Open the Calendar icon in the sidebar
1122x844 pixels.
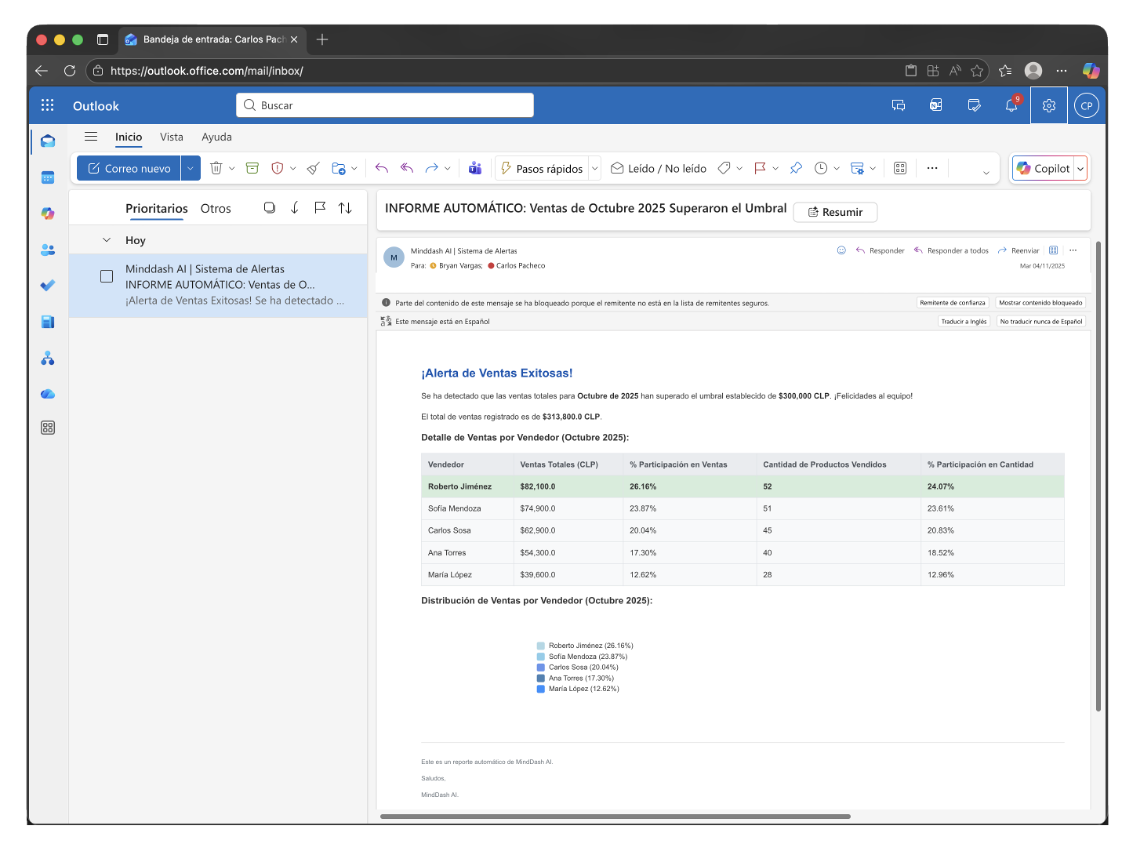[x=48, y=178]
